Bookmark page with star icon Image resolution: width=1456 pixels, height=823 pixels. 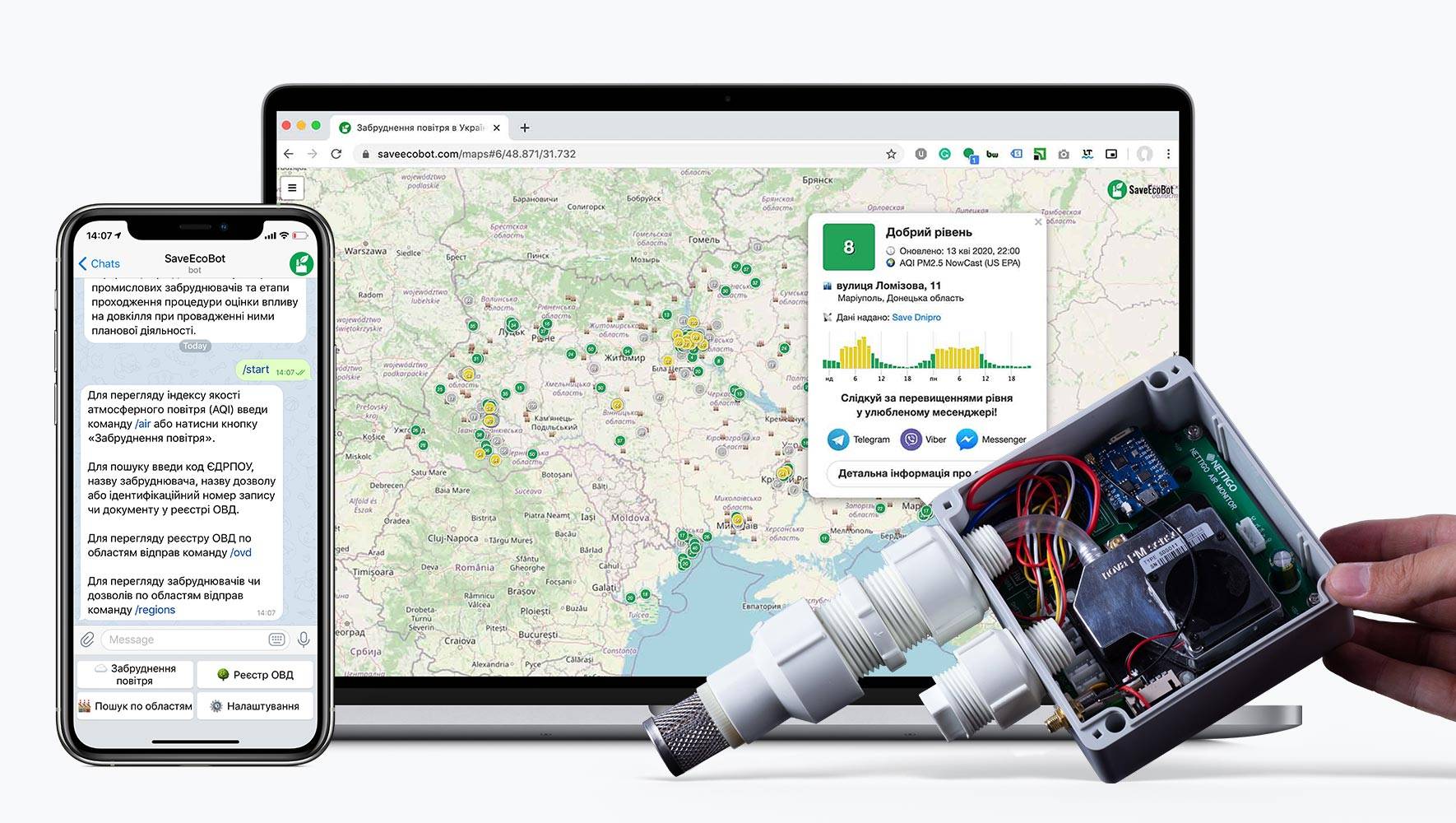[890, 154]
